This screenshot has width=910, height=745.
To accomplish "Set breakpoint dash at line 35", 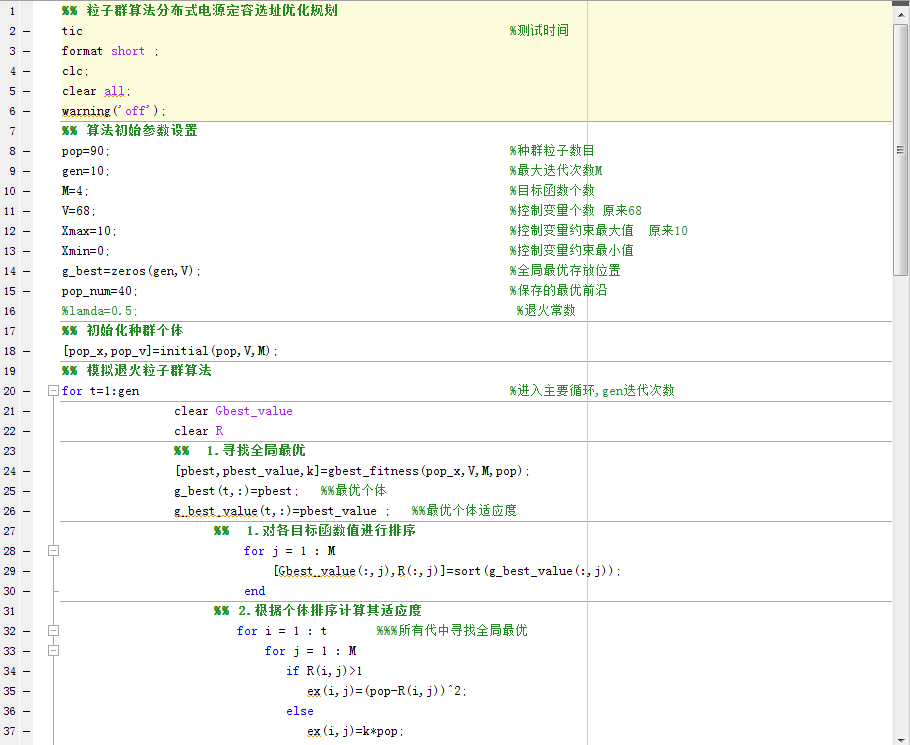I will 27,691.
